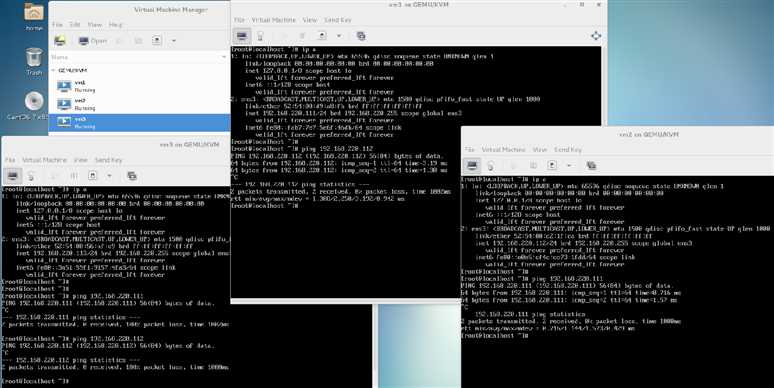
Task: Click inside the vm2 terminal console
Action: (617, 281)
